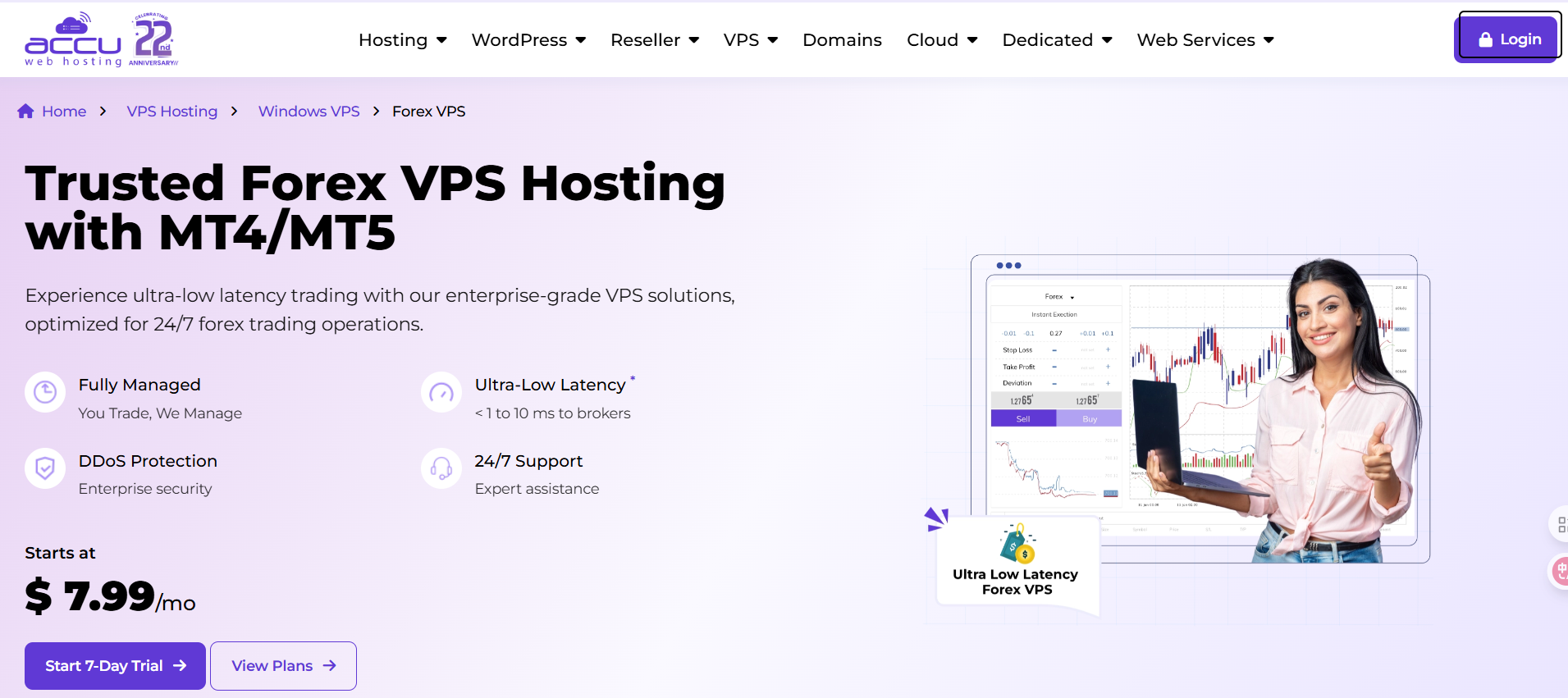Open the Reseller dropdown menu
1568x698 pixels.
655,39
